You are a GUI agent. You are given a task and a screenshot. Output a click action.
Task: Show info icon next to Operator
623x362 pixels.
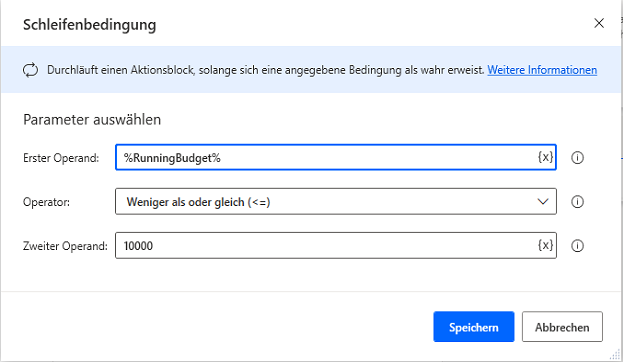click(577, 202)
